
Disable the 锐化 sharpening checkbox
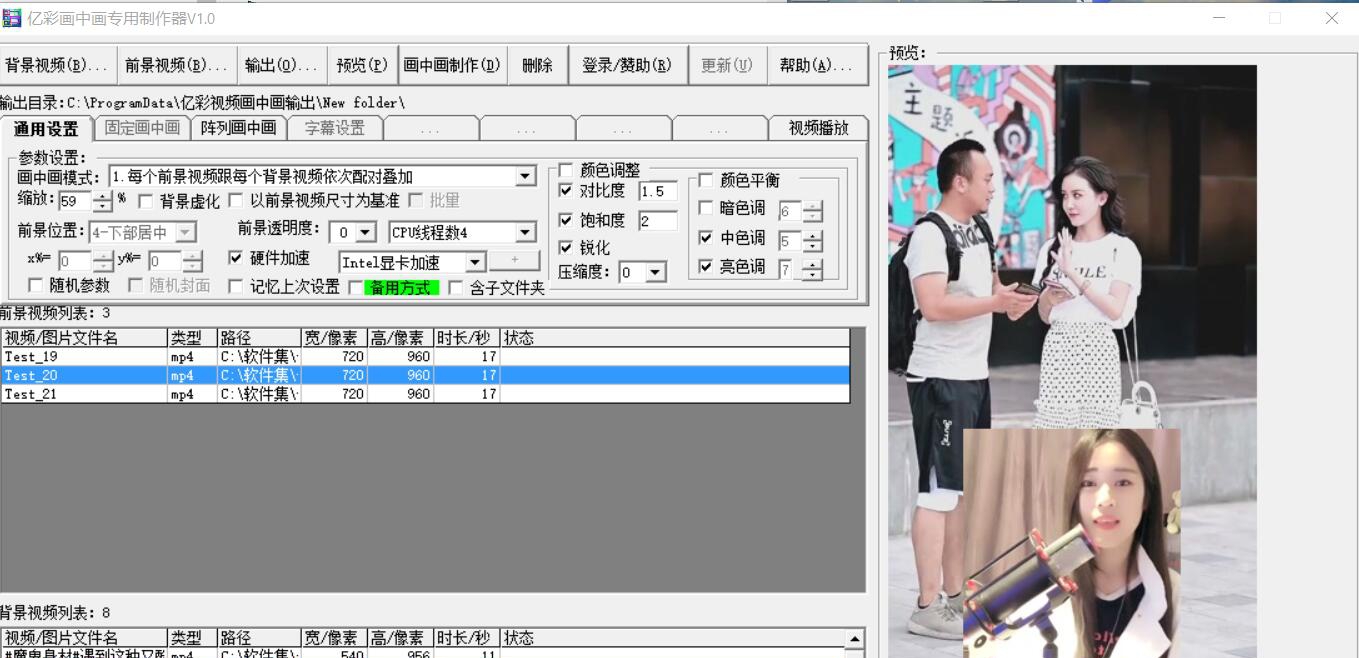click(x=567, y=248)
